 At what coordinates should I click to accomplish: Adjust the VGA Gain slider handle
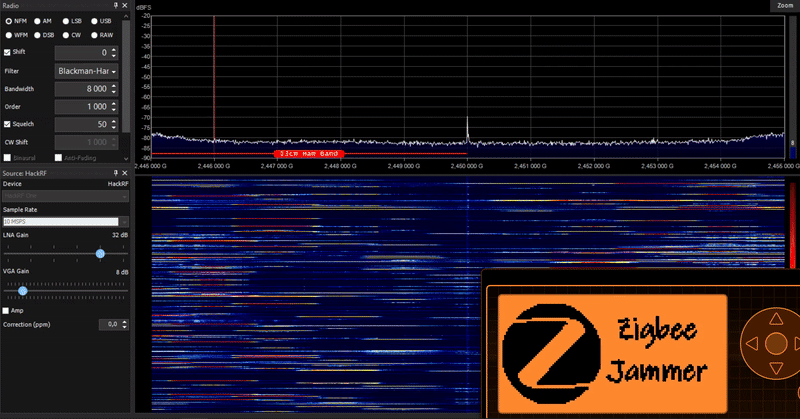pyautogui.click(x=22, y=290)
